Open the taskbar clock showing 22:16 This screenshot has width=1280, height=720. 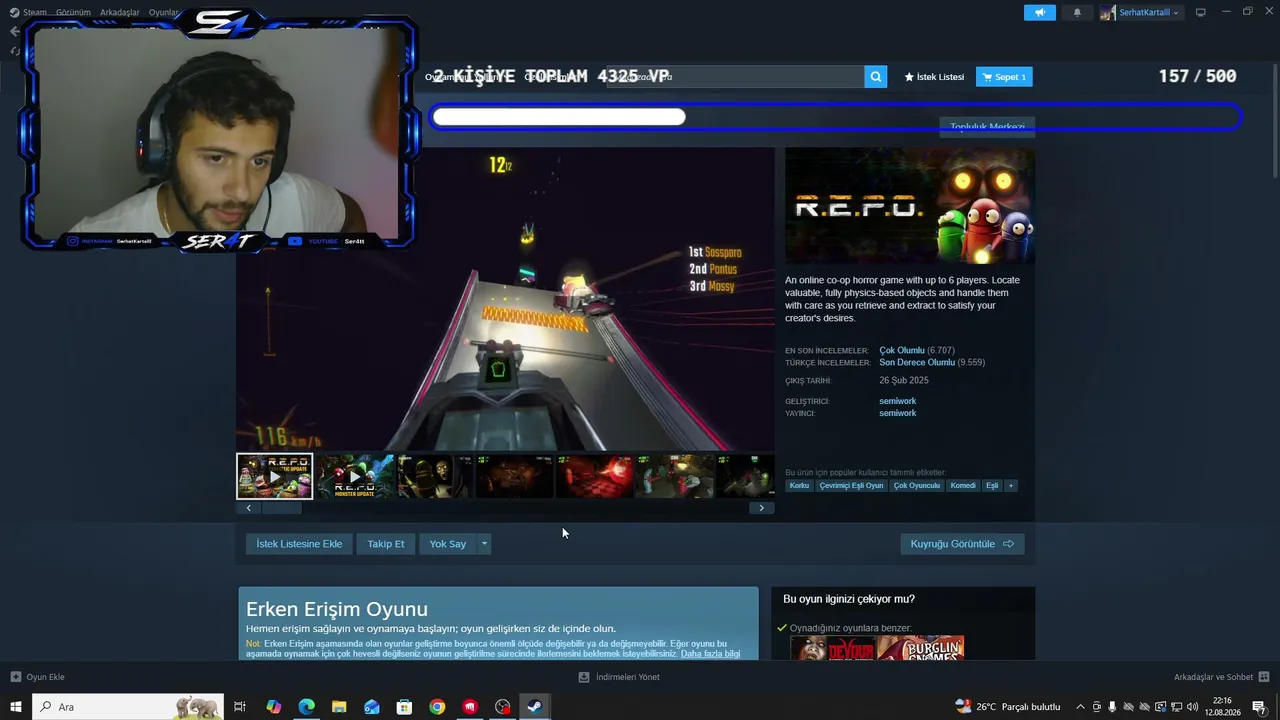pos(1221,707)
